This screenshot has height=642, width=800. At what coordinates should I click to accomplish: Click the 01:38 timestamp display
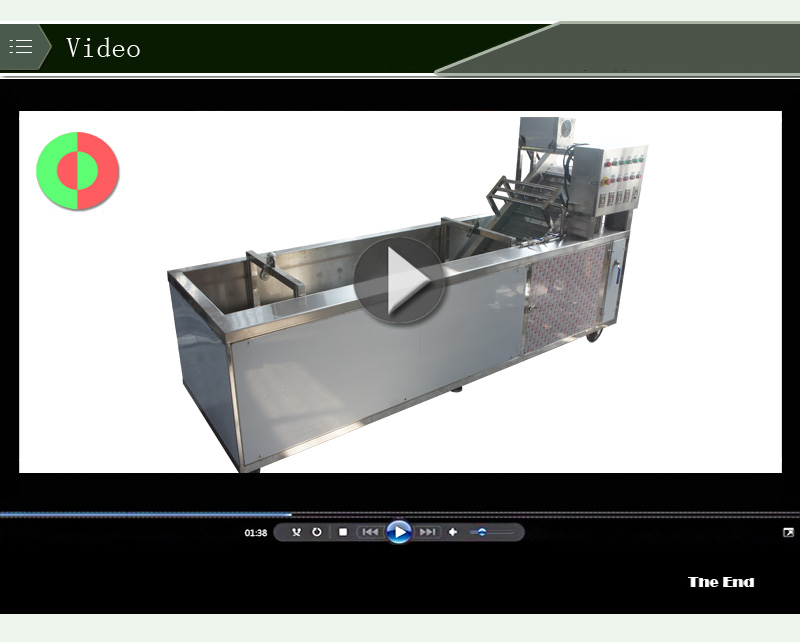tap(254, 533)
